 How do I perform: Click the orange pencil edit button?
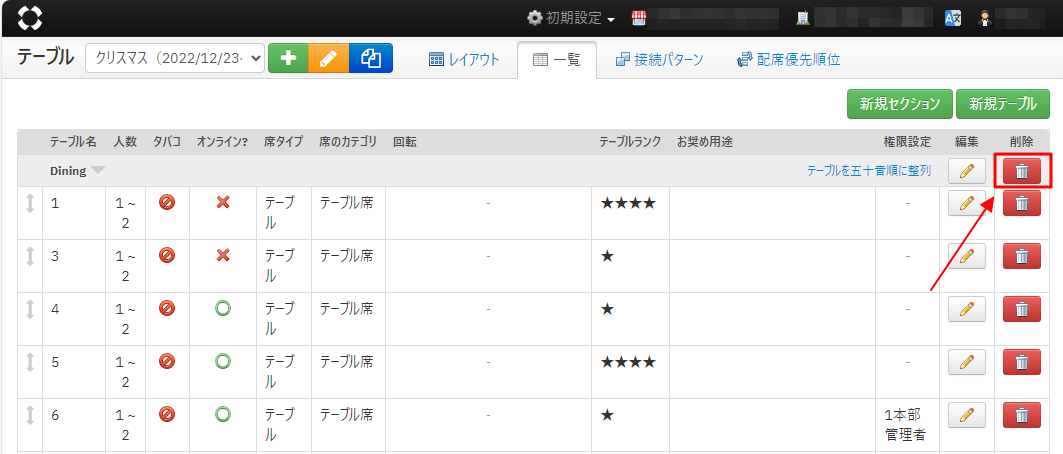click(328, 59)
